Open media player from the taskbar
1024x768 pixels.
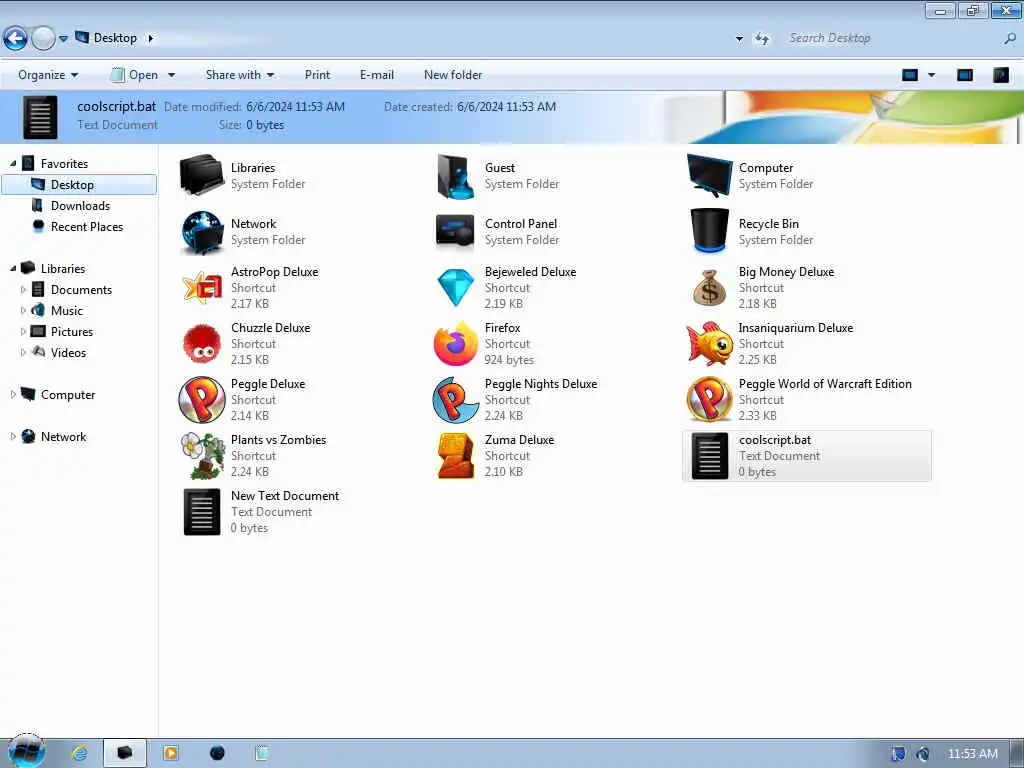tap(170, 753)
